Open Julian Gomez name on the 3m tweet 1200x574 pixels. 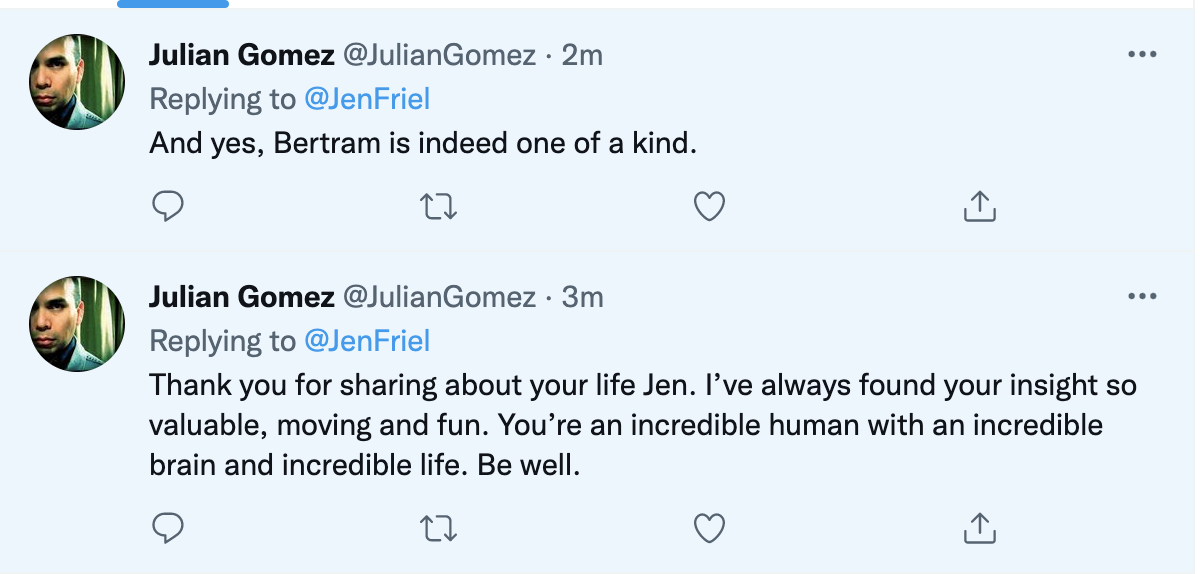coord(242,297)
